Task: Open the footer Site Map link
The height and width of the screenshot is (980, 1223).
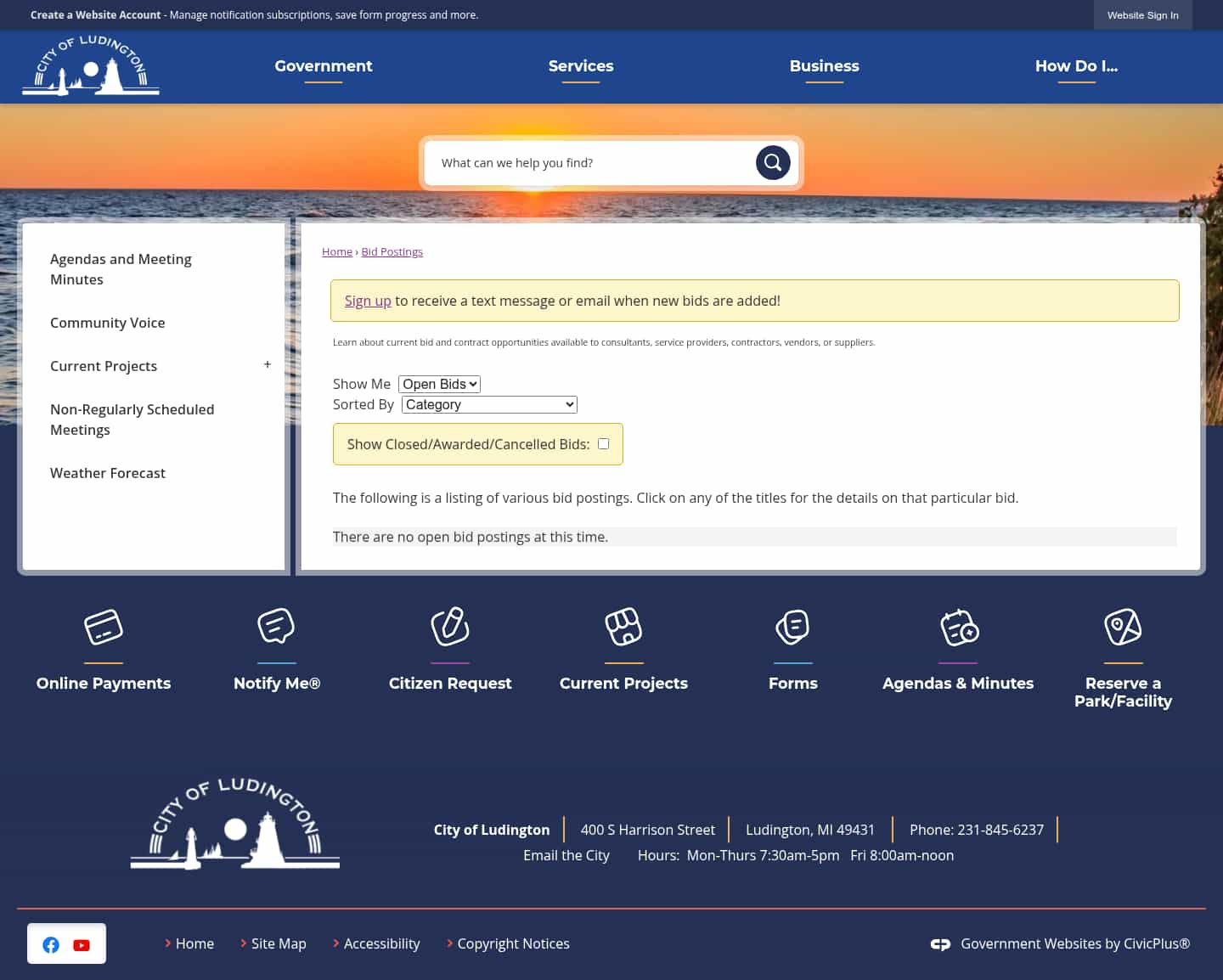Action: tap(279, 943)
